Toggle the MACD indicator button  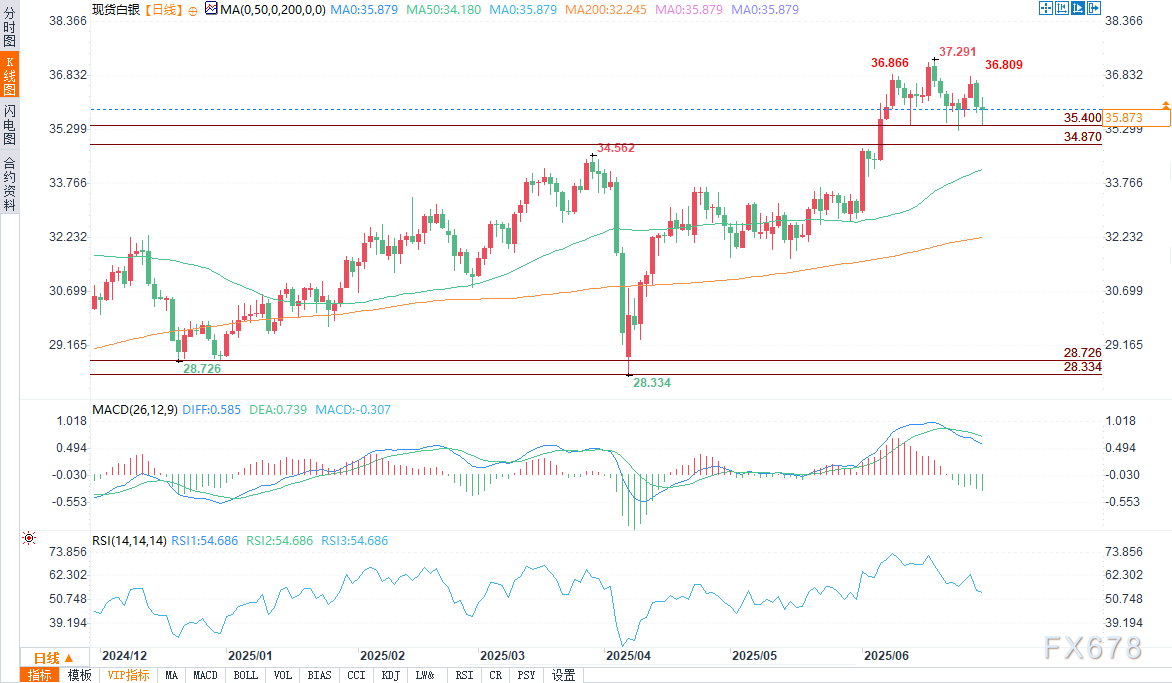[x=205, y=675]
